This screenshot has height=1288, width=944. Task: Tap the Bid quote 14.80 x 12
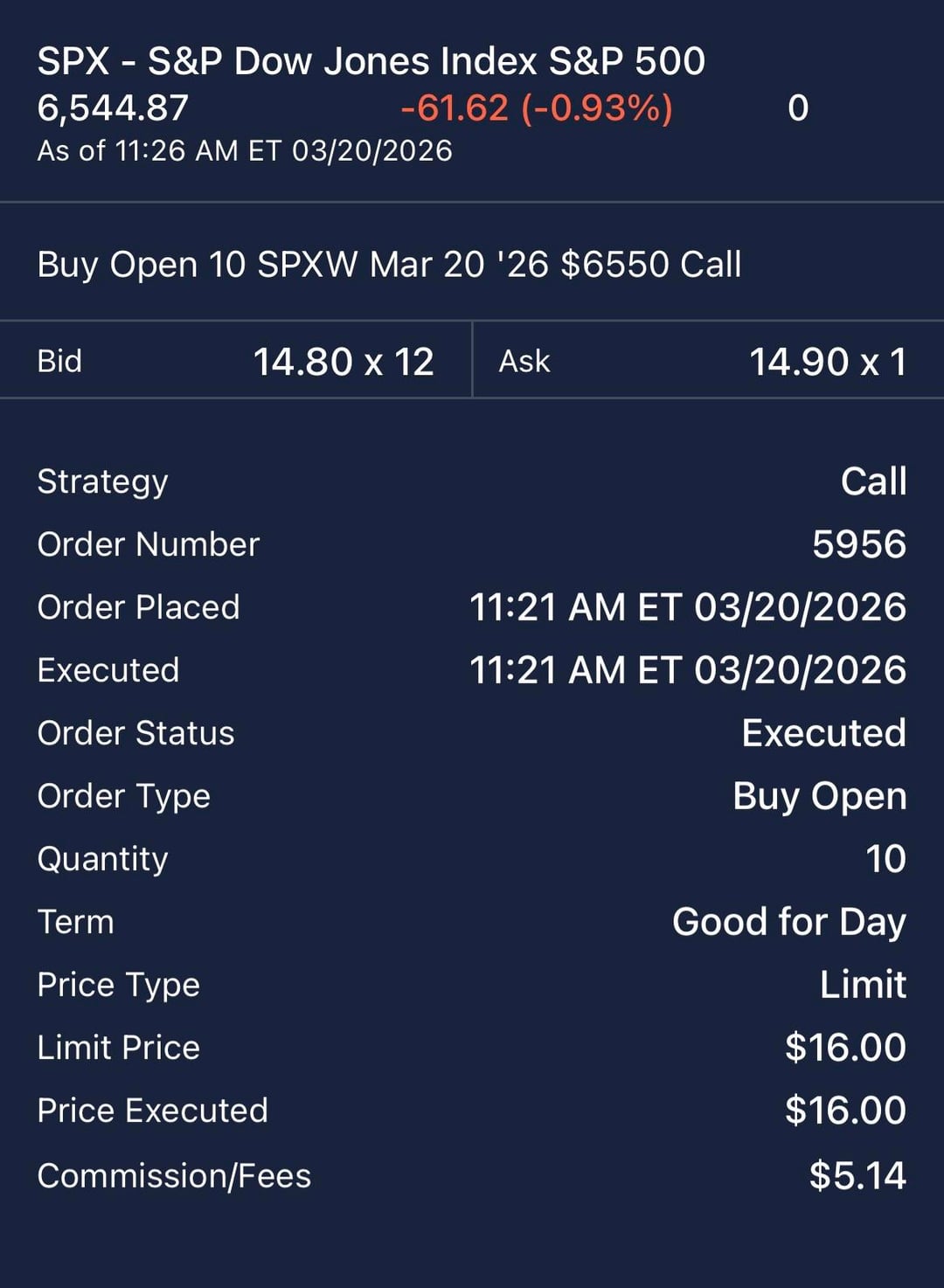click(343, 362)
